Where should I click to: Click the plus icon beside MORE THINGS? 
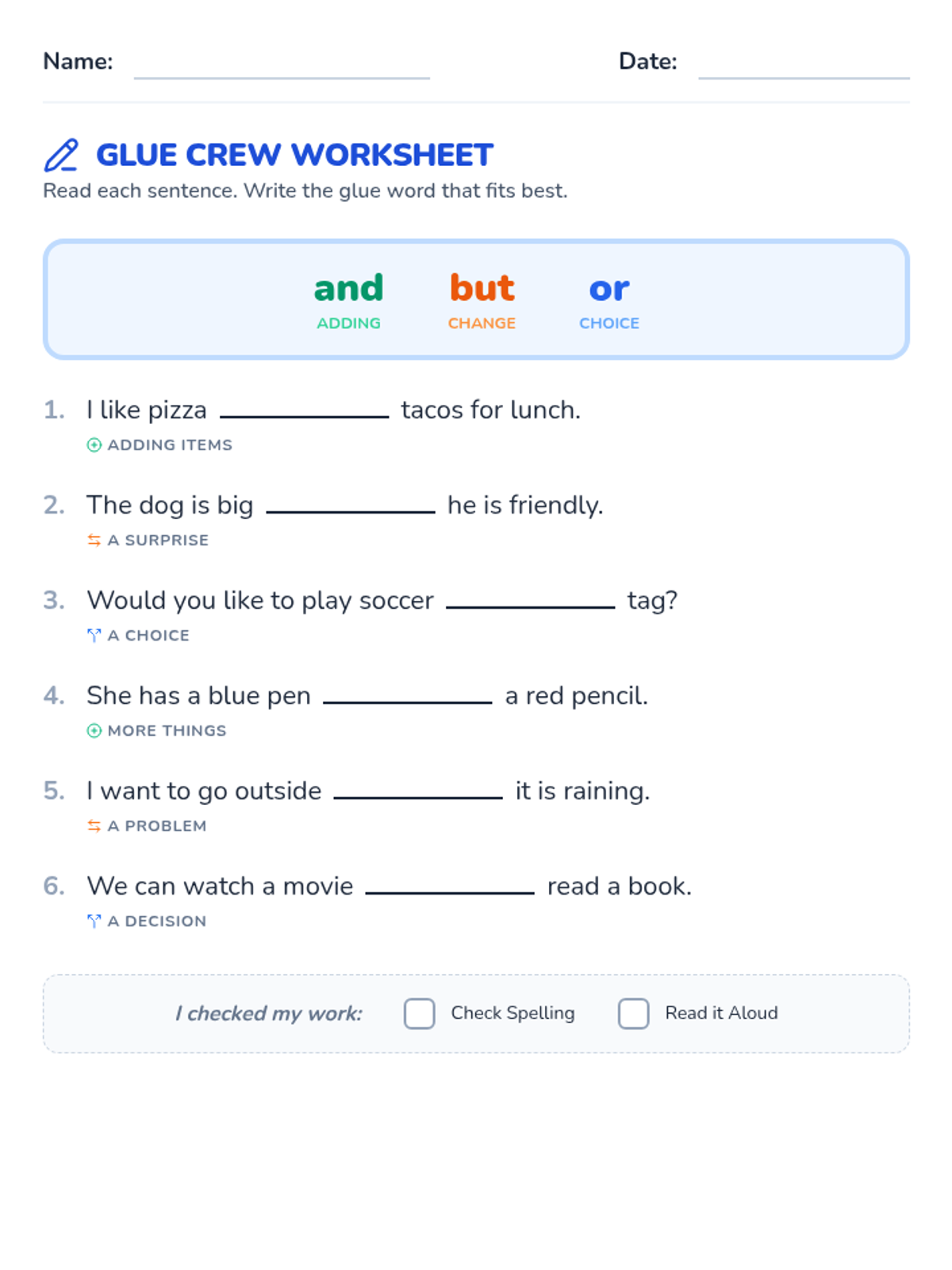(x=94, y=731)
